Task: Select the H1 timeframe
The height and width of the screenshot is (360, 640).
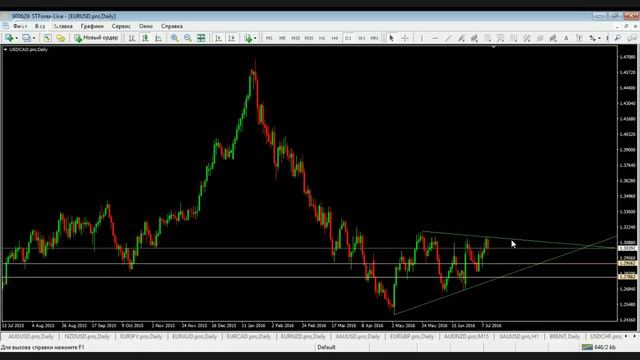Action: pyautogui.click(x=322, y=38)
